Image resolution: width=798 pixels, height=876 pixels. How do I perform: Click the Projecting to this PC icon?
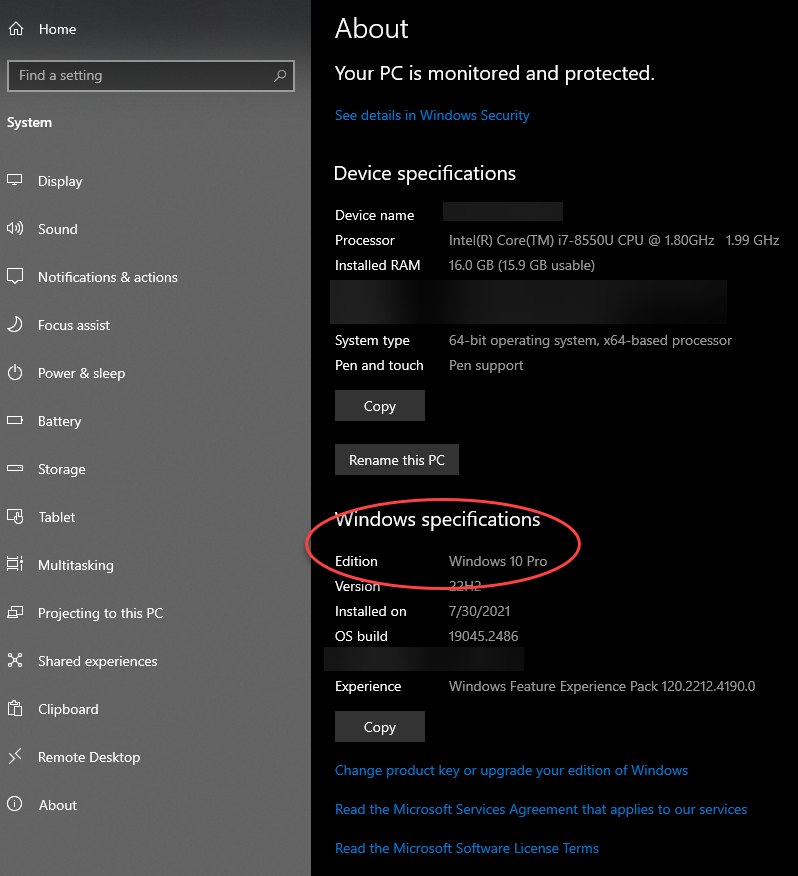(15, 612)
